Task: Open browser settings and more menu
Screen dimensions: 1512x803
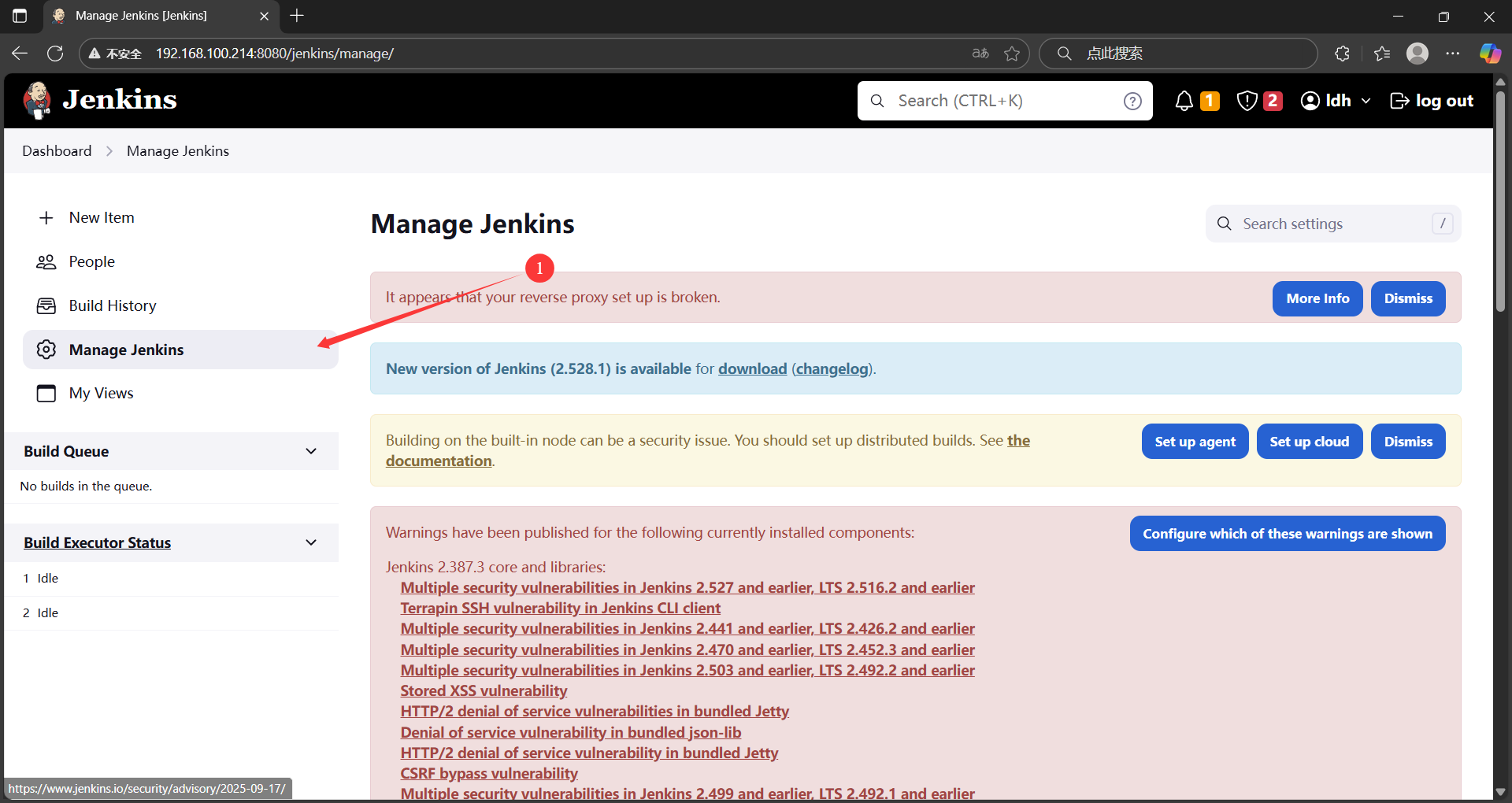Action: coord(1453,54)
